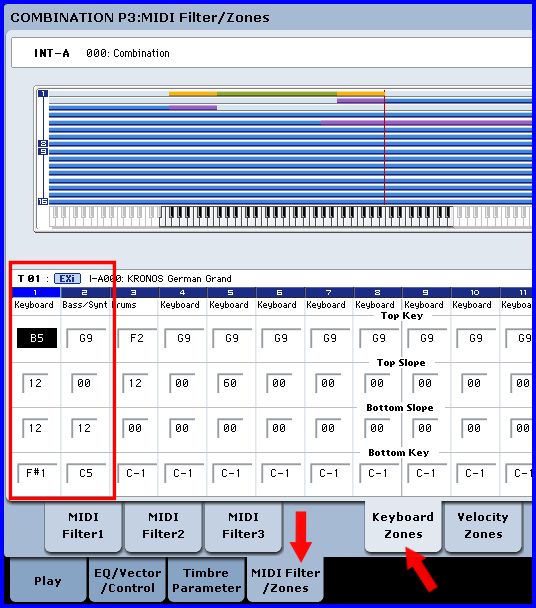Select timbre 16 marker in zone graph
The image size is (536, 608).
tap(43, 201)
